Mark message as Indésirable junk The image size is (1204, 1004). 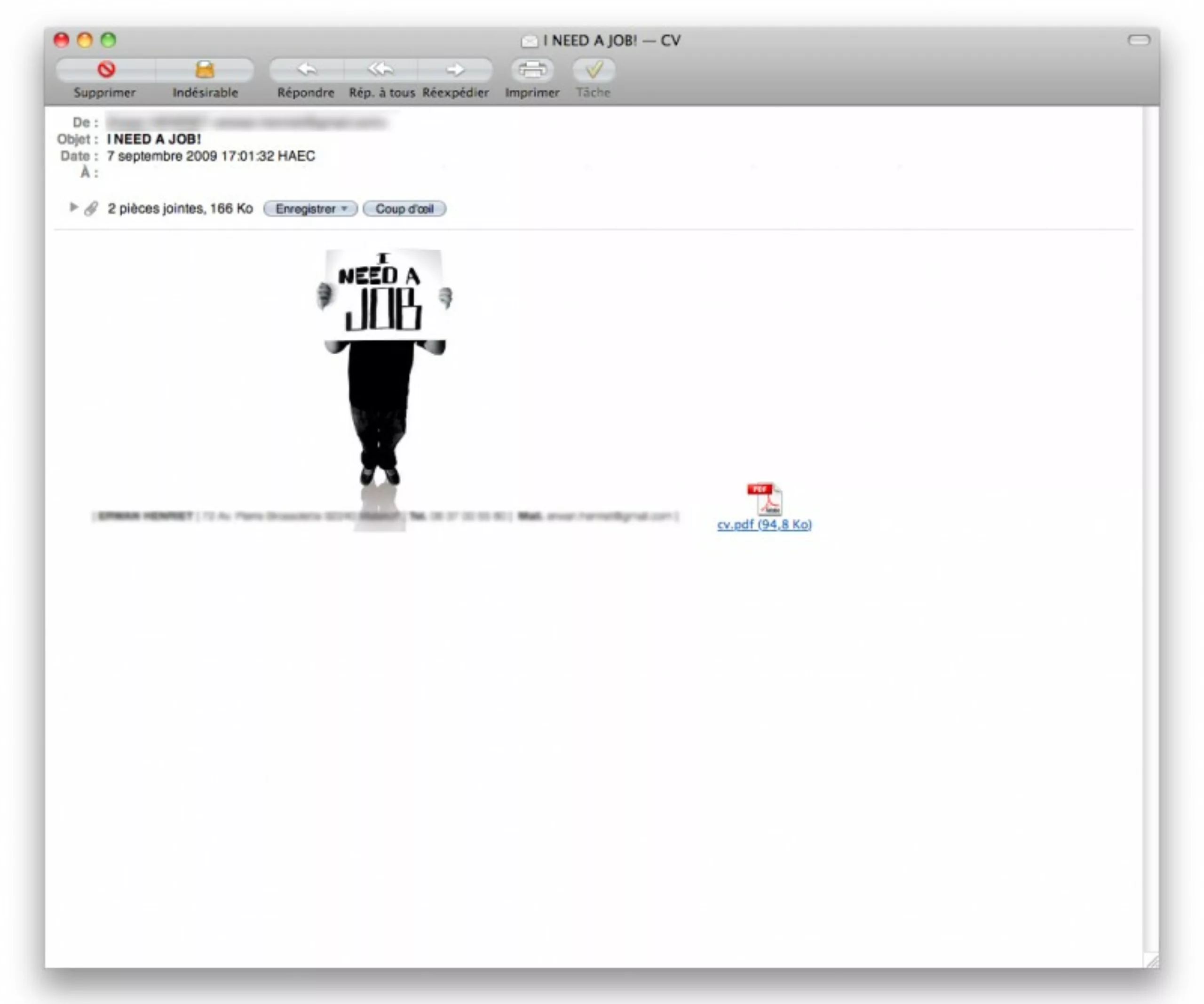point(205,69)
